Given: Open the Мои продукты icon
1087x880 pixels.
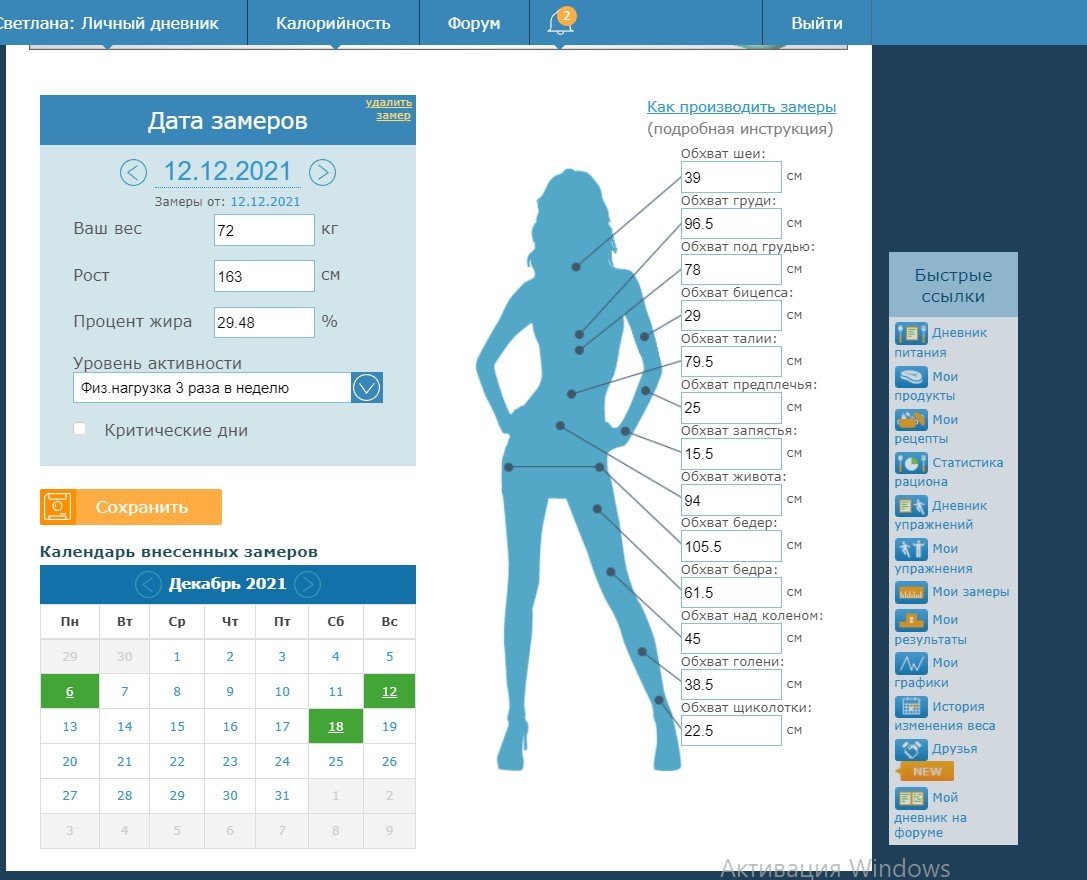Looking at the screenshot, I should point(911,377).
